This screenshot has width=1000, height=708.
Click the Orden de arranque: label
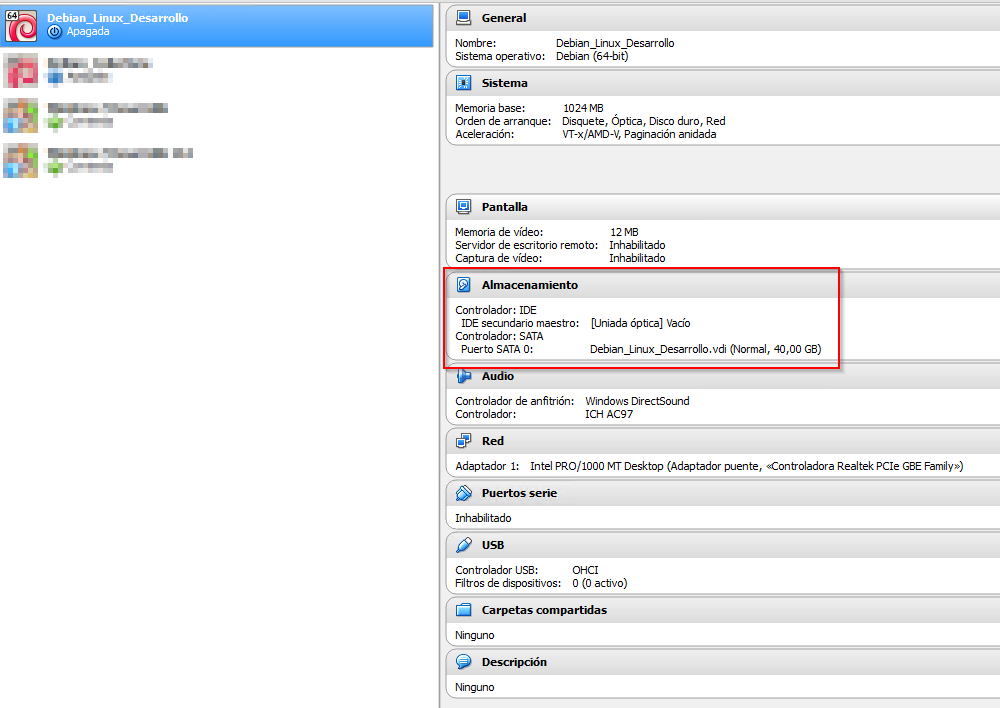click(503, 121)
